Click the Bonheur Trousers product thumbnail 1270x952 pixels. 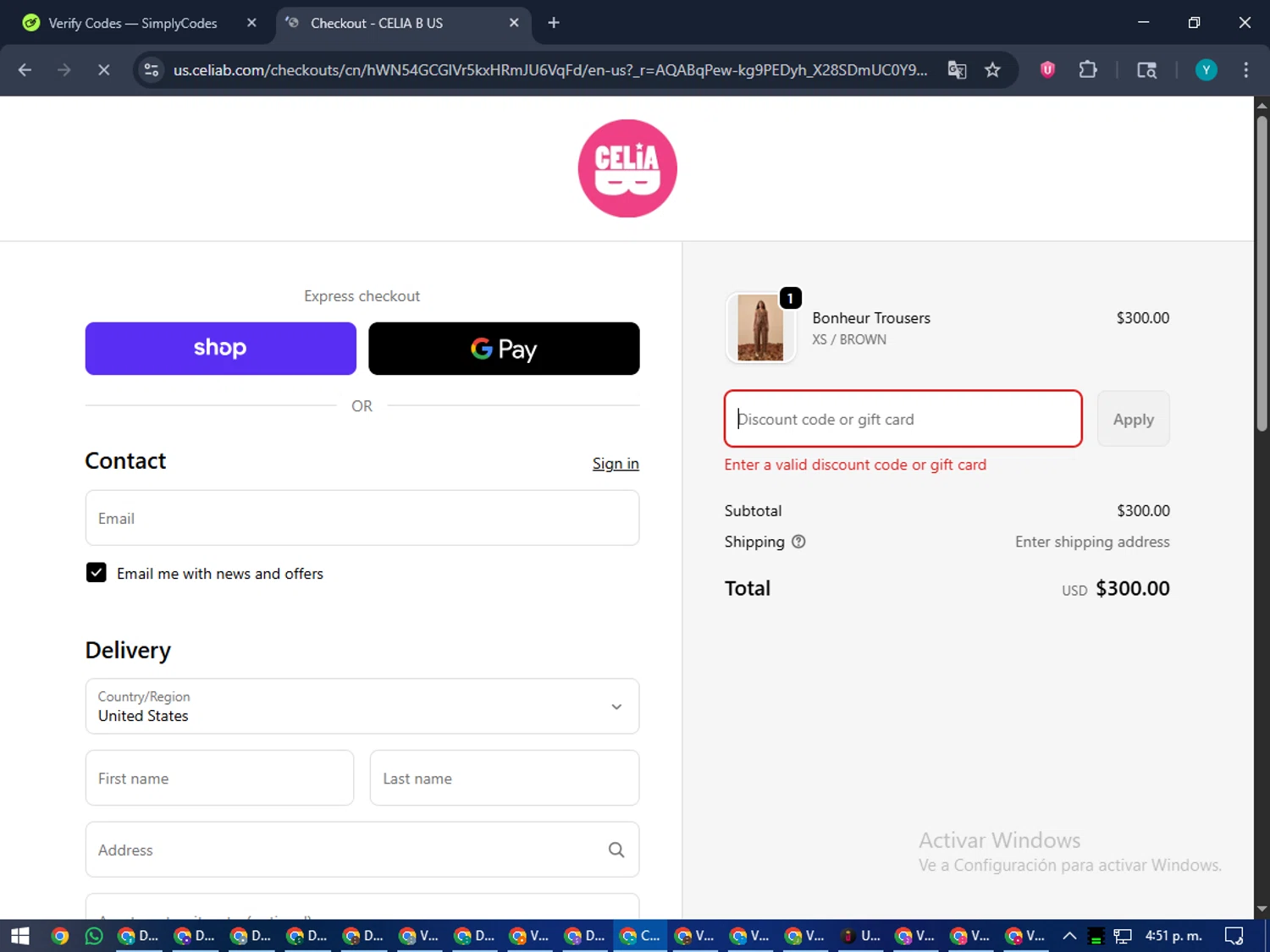[x=760, y=327]
